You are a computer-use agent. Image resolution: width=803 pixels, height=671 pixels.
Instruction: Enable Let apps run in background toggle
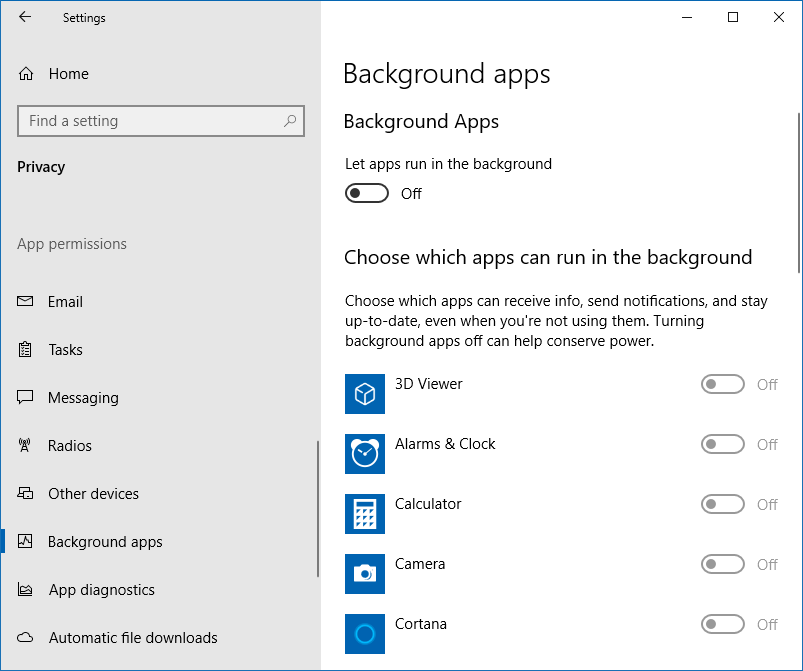(x=367, y=194)
